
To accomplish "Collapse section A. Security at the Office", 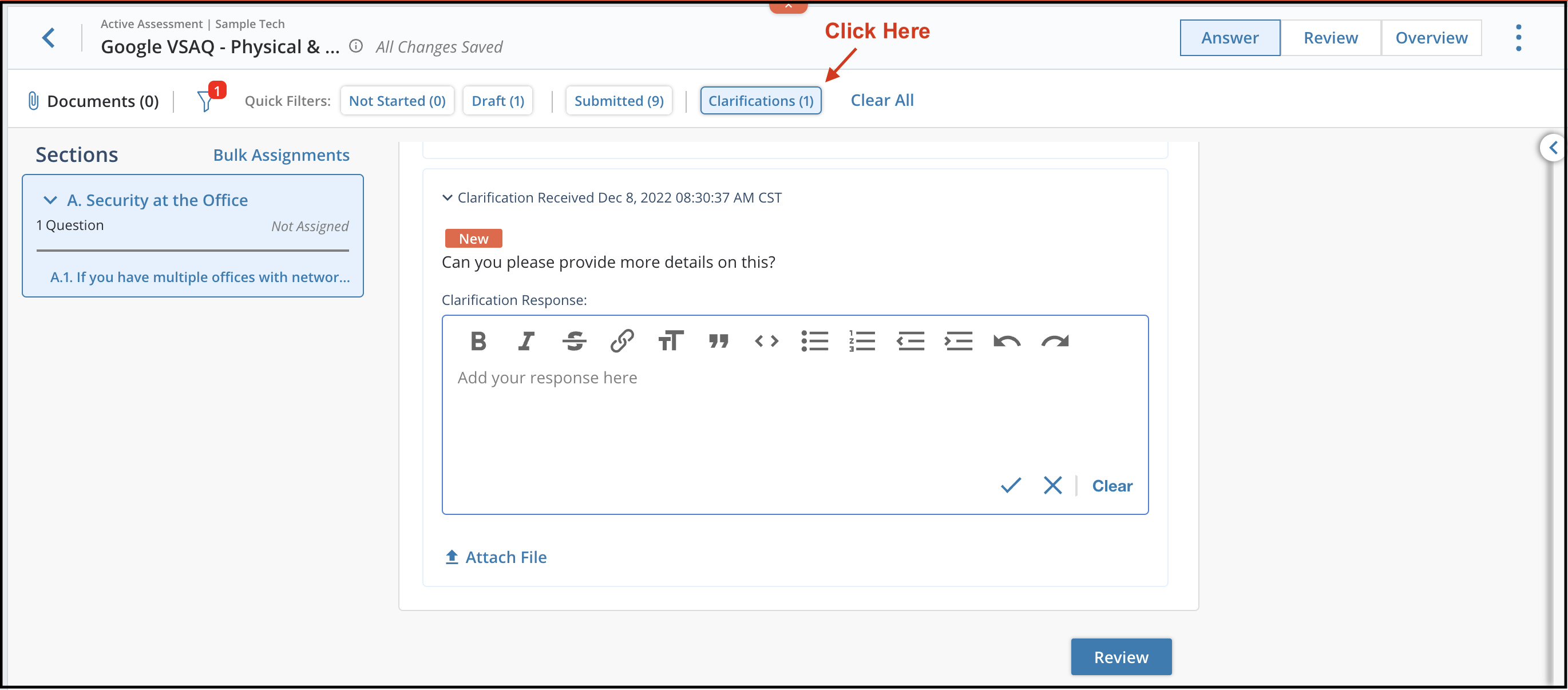I will click(50, 200).
